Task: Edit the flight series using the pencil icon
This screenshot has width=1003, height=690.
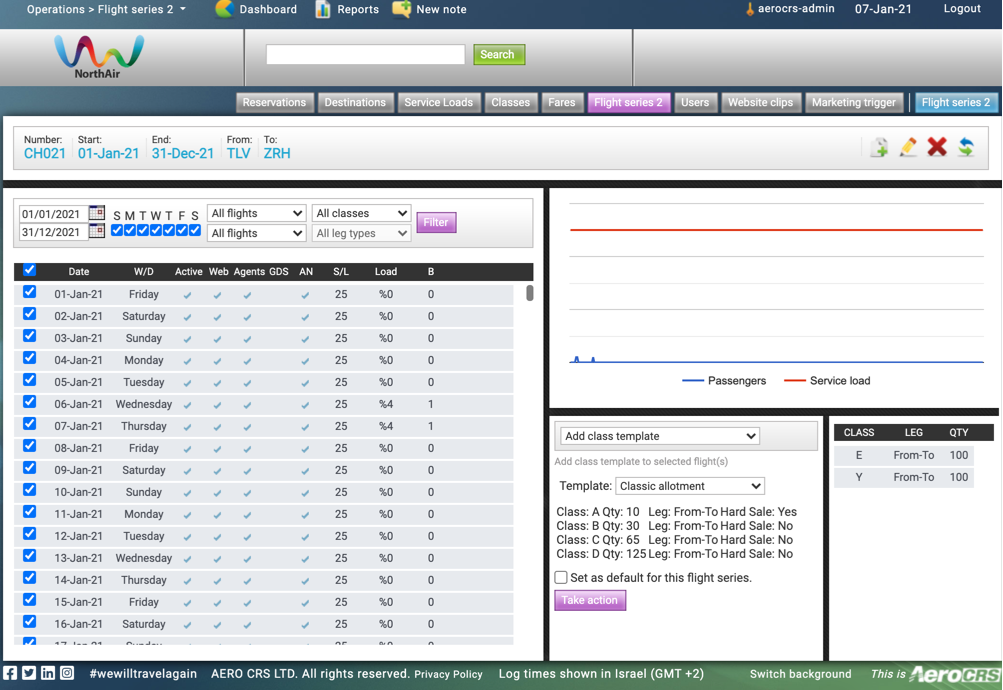Action: [x=908, y=146]
